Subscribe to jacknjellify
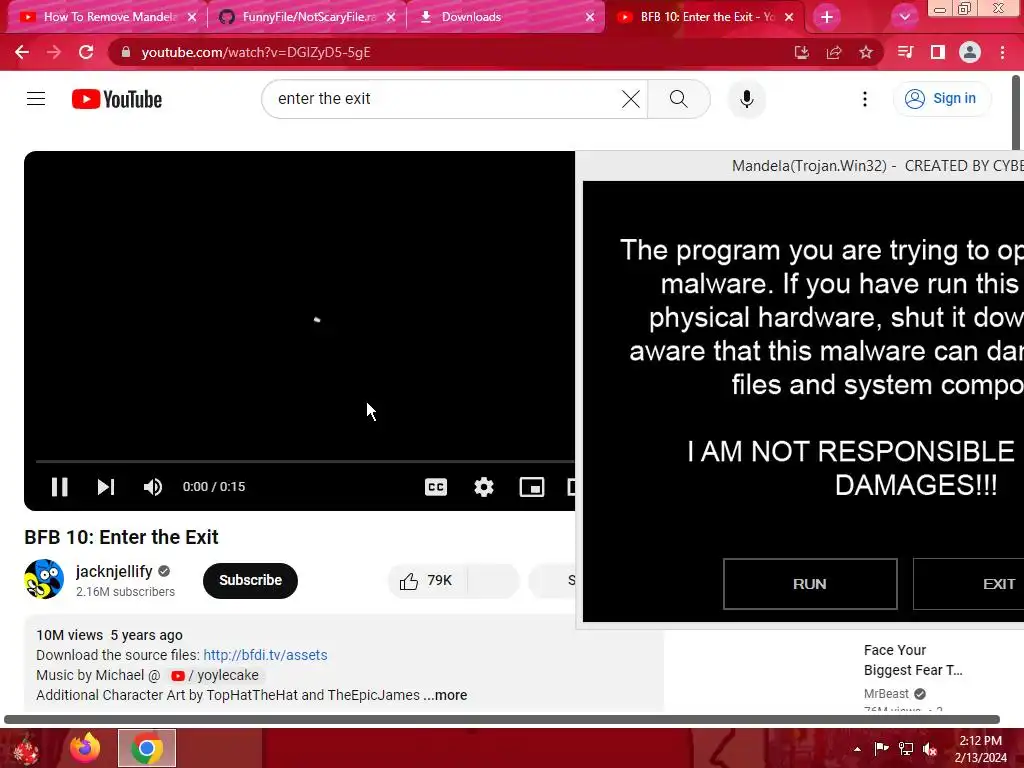This screenshot has width=1024, height=768. pos(250,580)
